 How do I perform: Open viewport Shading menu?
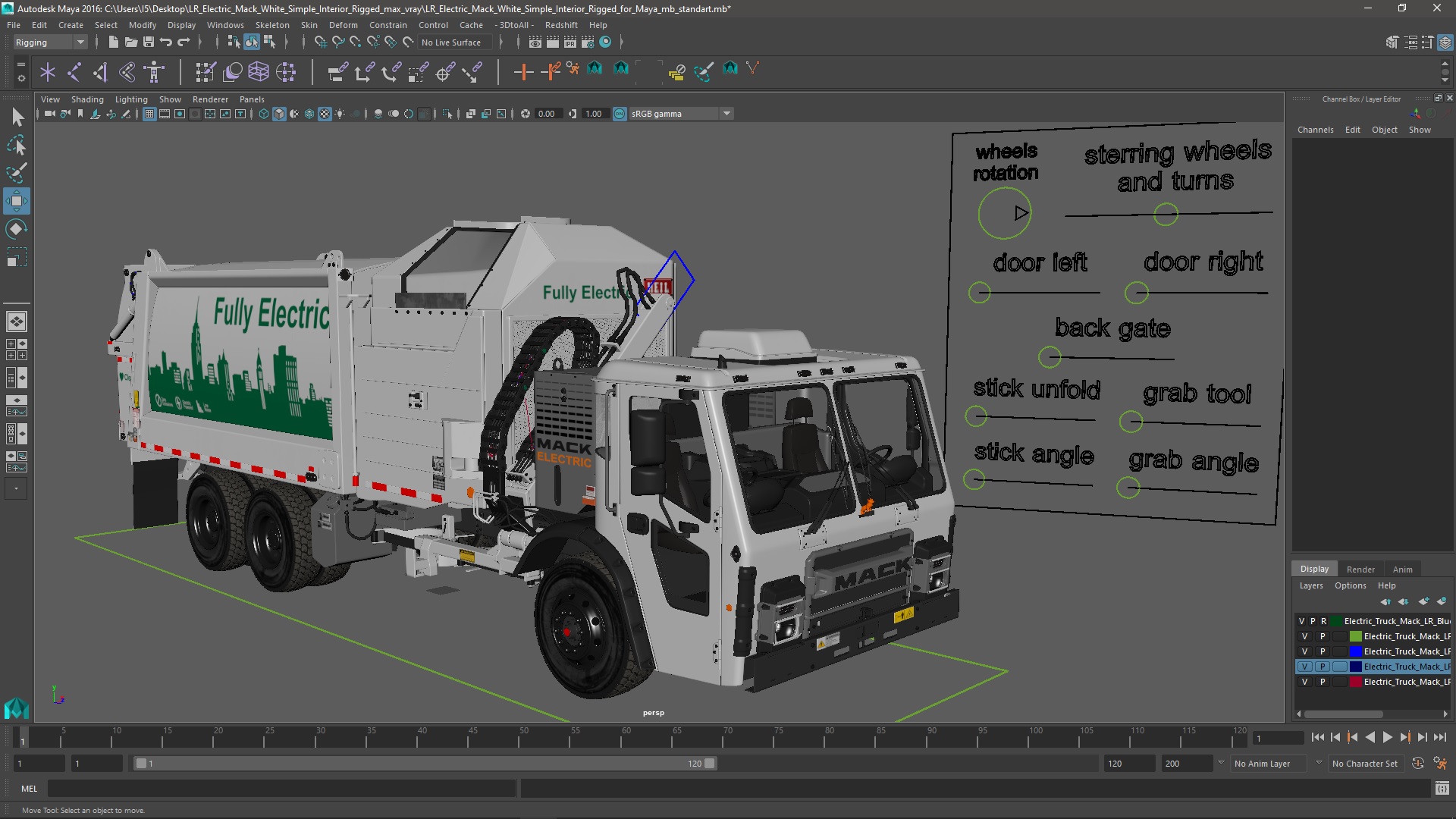click(x=87, y=99)
